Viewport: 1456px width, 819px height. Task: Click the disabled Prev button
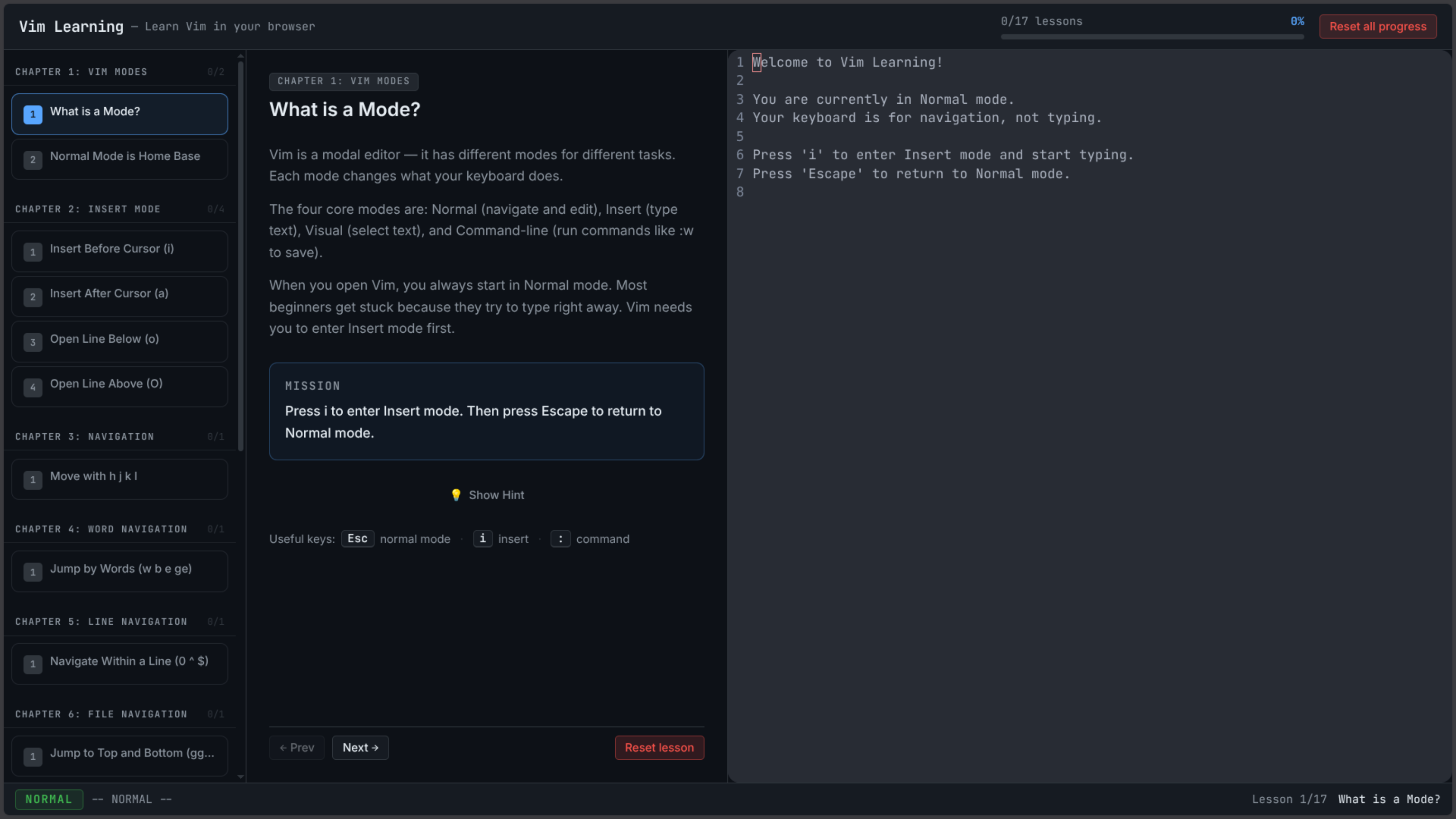coord(297,748)
